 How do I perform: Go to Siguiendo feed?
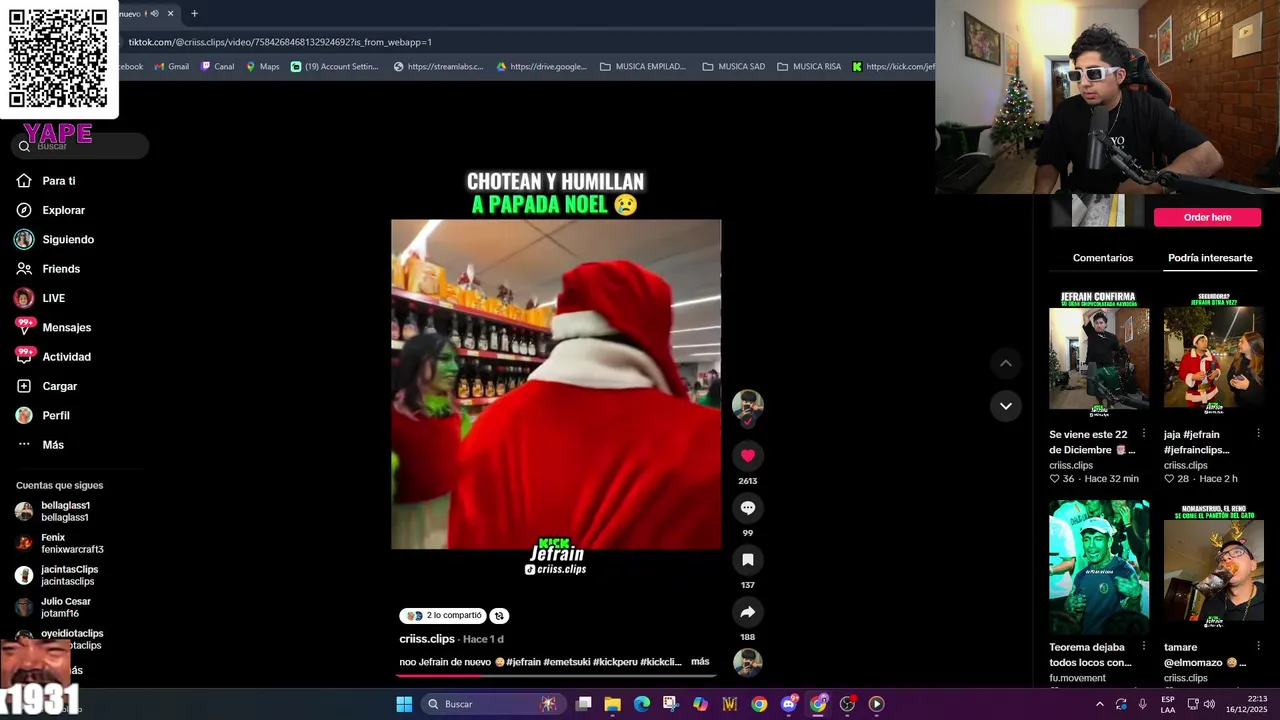coord(55,239)
